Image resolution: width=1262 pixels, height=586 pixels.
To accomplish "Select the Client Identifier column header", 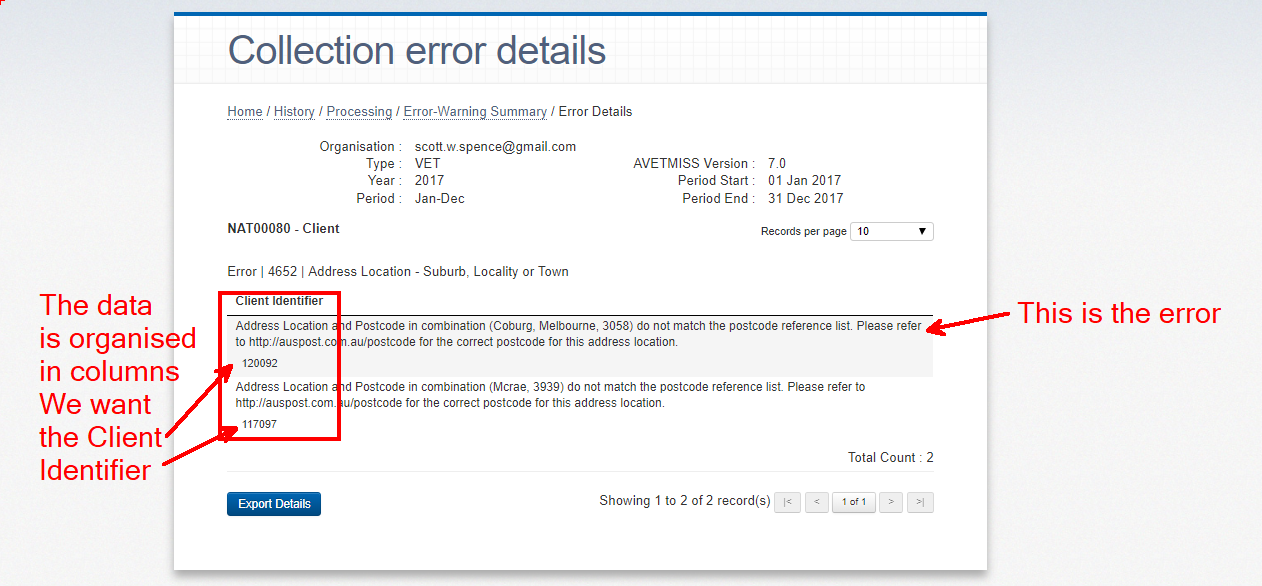I will point(279,301).
